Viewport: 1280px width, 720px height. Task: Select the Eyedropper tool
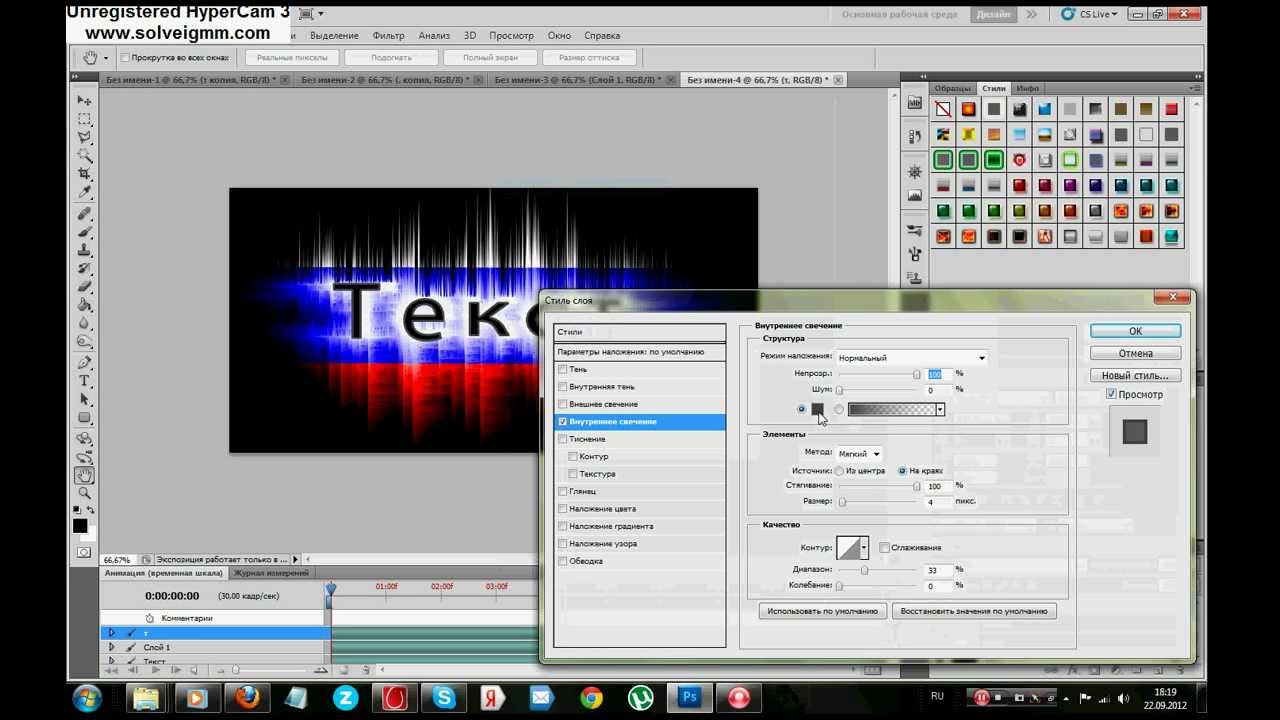(x=85, y=191)
